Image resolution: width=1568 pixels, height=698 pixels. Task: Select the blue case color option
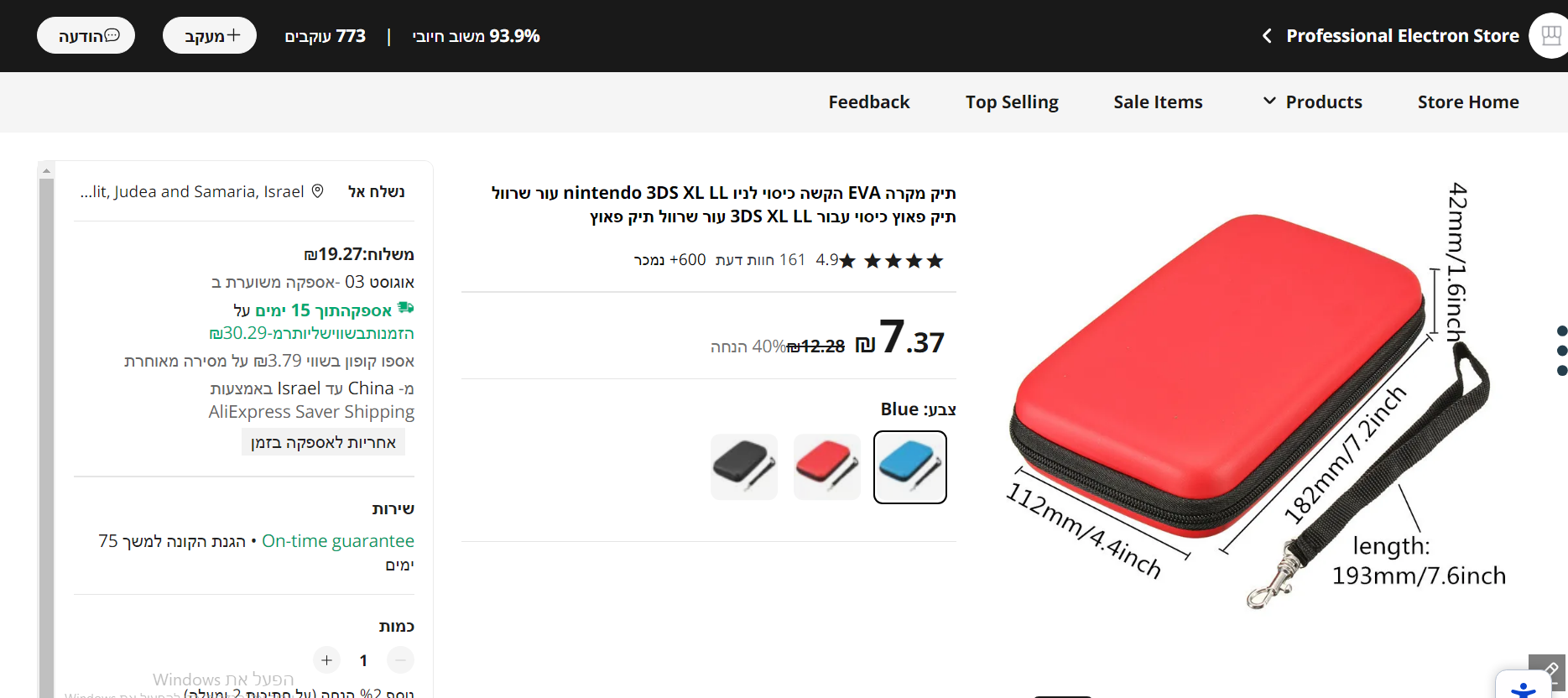point(910,467)
